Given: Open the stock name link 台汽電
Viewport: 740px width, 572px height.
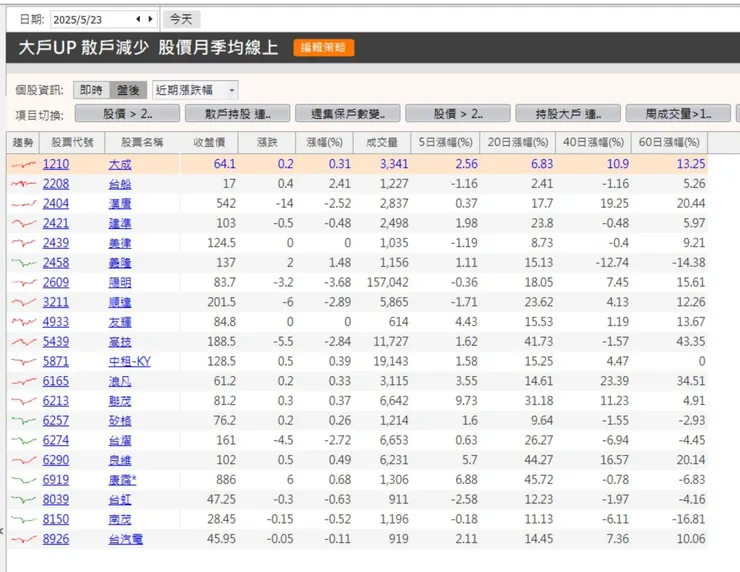Looking at the screenshot, I should pyautogui.click(x=126, y=539).
